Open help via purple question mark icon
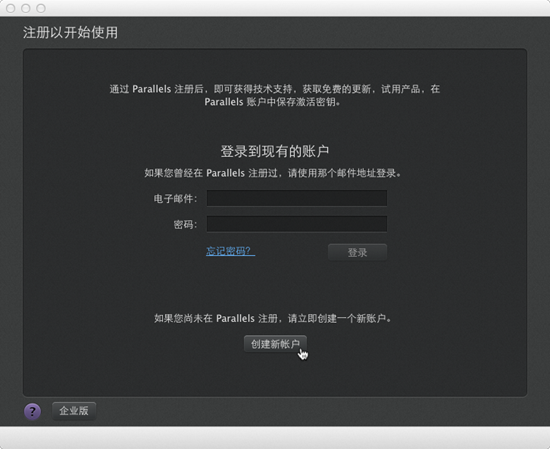The image size is (550, 449). point(32,411)
